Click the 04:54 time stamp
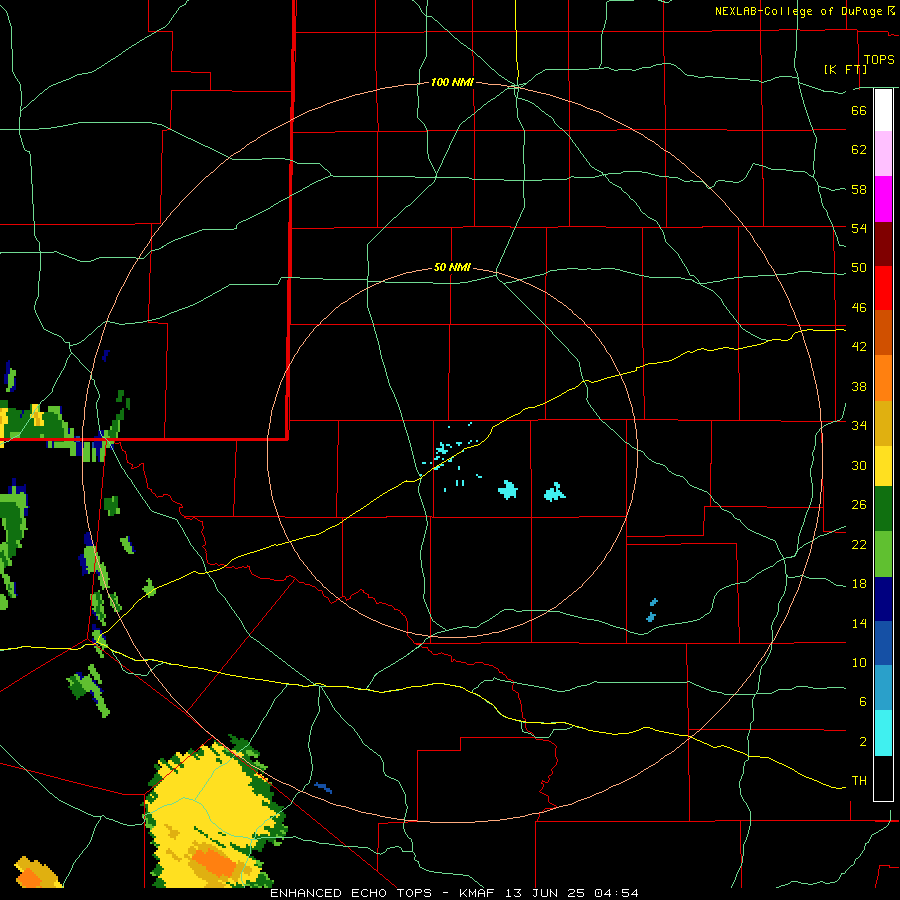The height and width of the screenshot is (900, 900). coord(616,893)
